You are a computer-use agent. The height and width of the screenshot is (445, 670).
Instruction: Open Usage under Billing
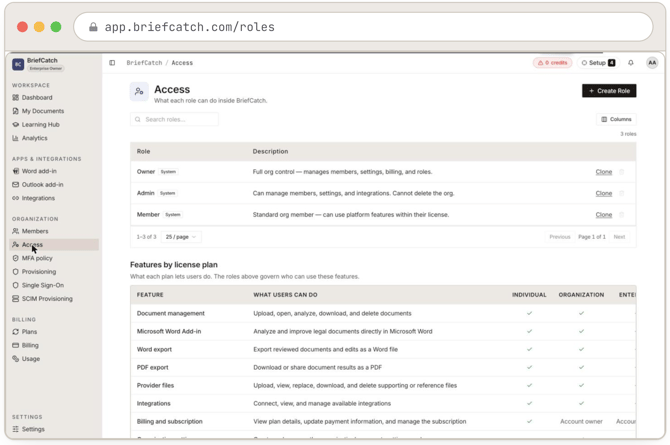point(26,359)
